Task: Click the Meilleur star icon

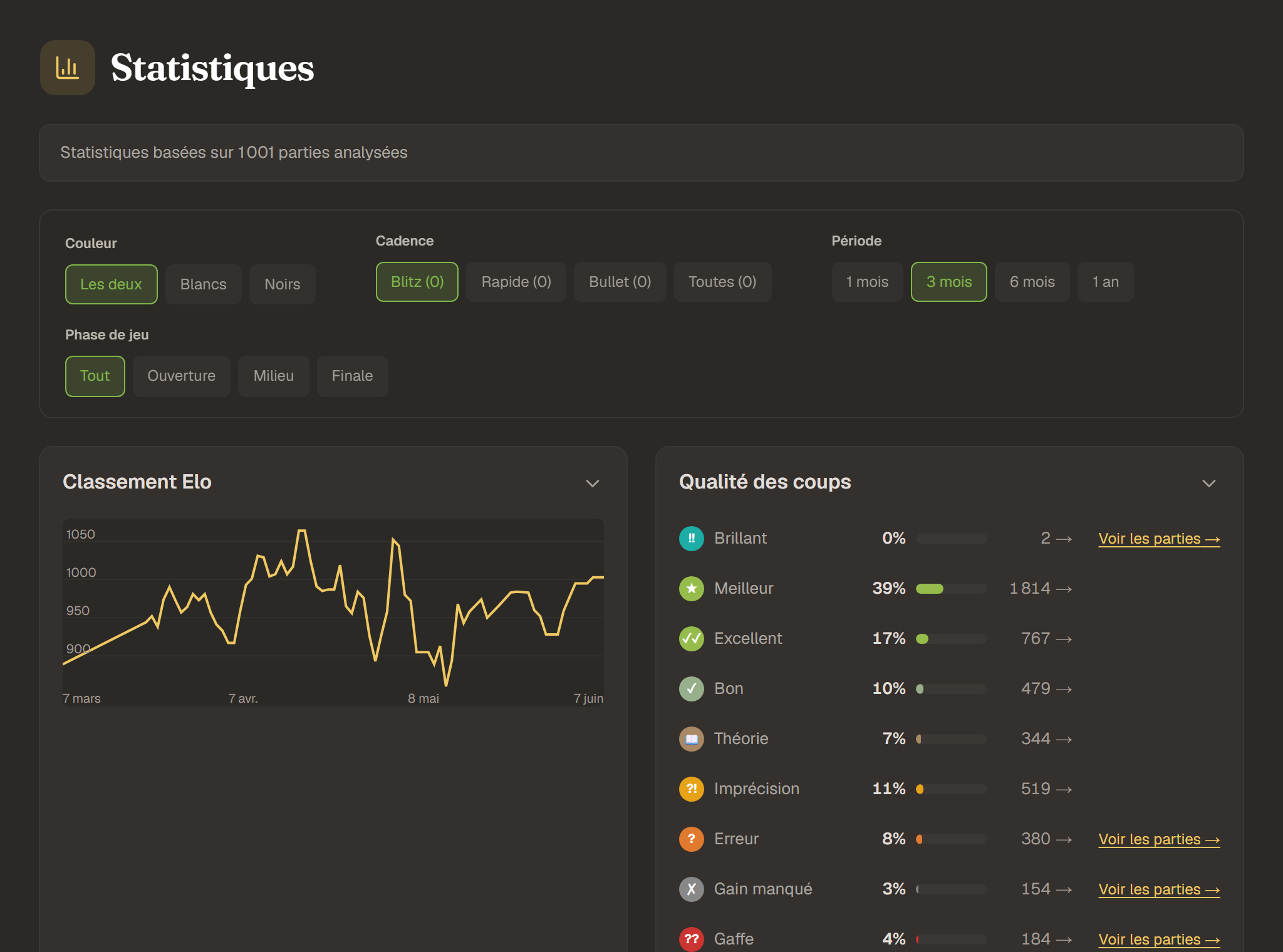Action: point(692,589)
